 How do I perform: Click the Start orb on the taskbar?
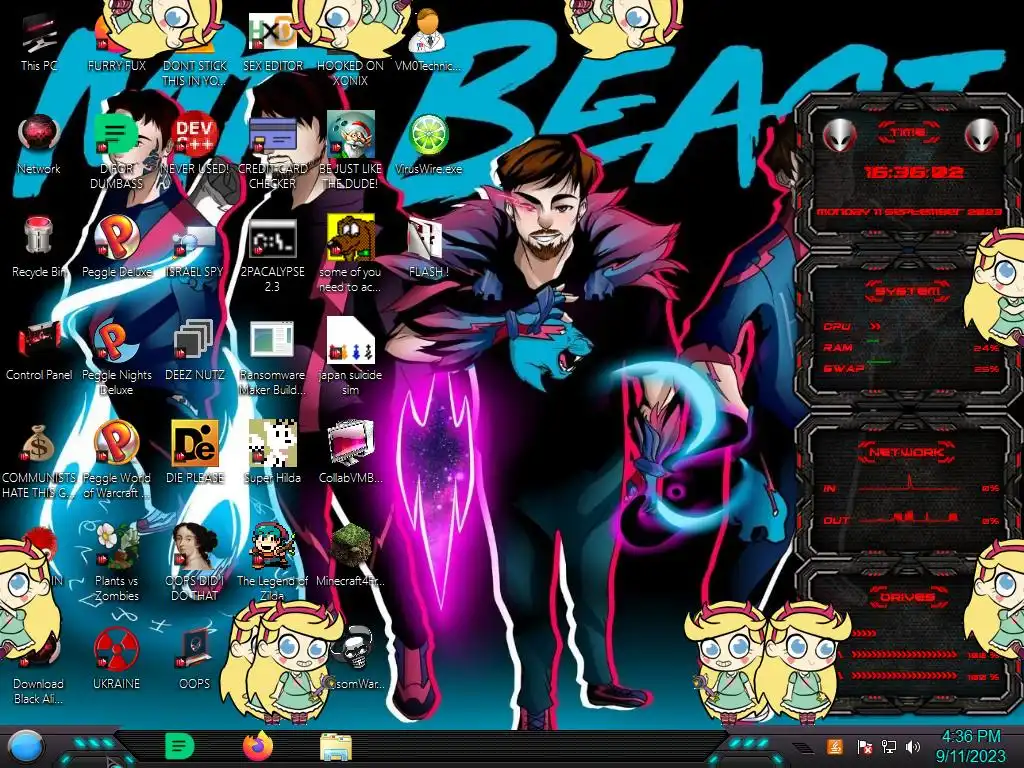coord(27,746)
